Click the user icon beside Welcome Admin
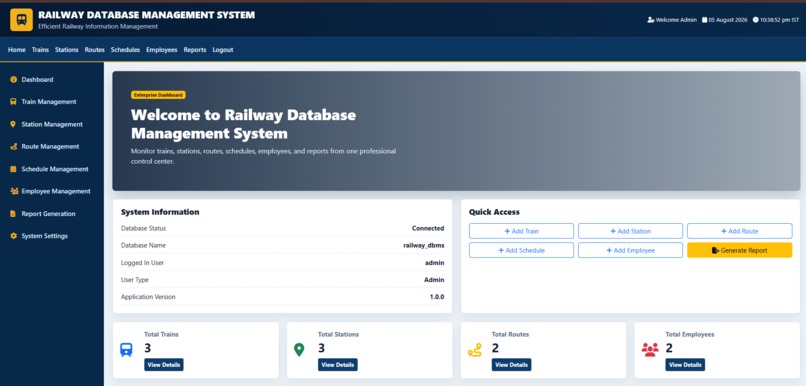The image size is (806, 386). click(651, 20)
